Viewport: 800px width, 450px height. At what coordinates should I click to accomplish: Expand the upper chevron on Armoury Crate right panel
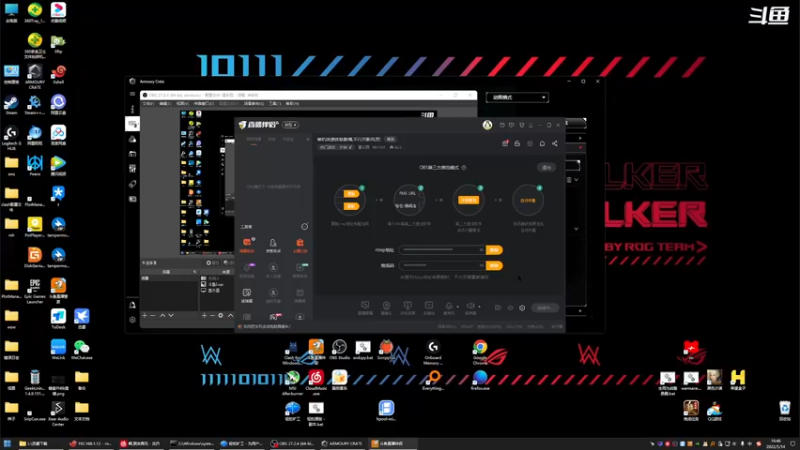click(577, 180)
